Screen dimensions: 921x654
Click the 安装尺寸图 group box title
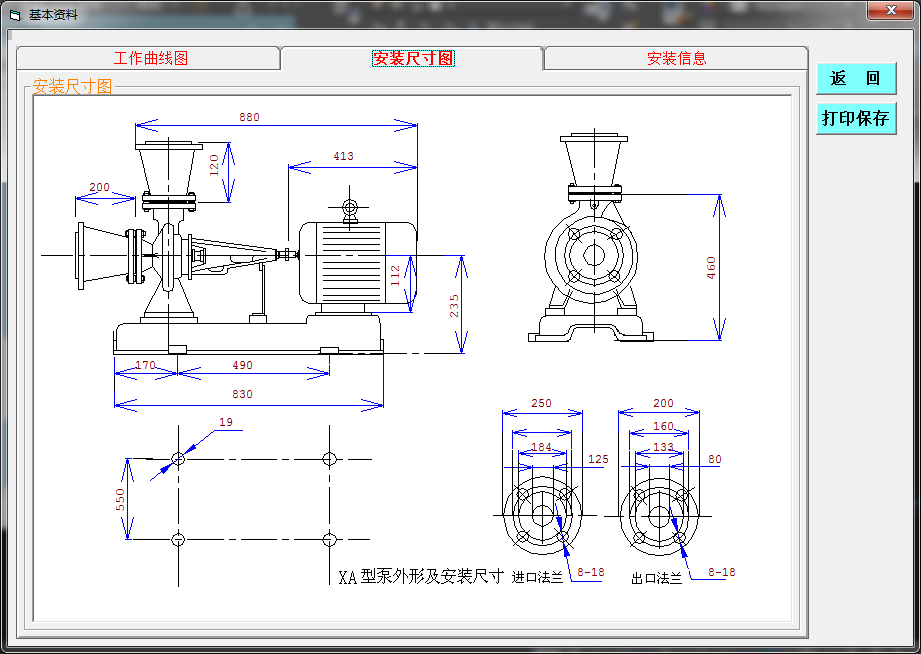point(72,86)
